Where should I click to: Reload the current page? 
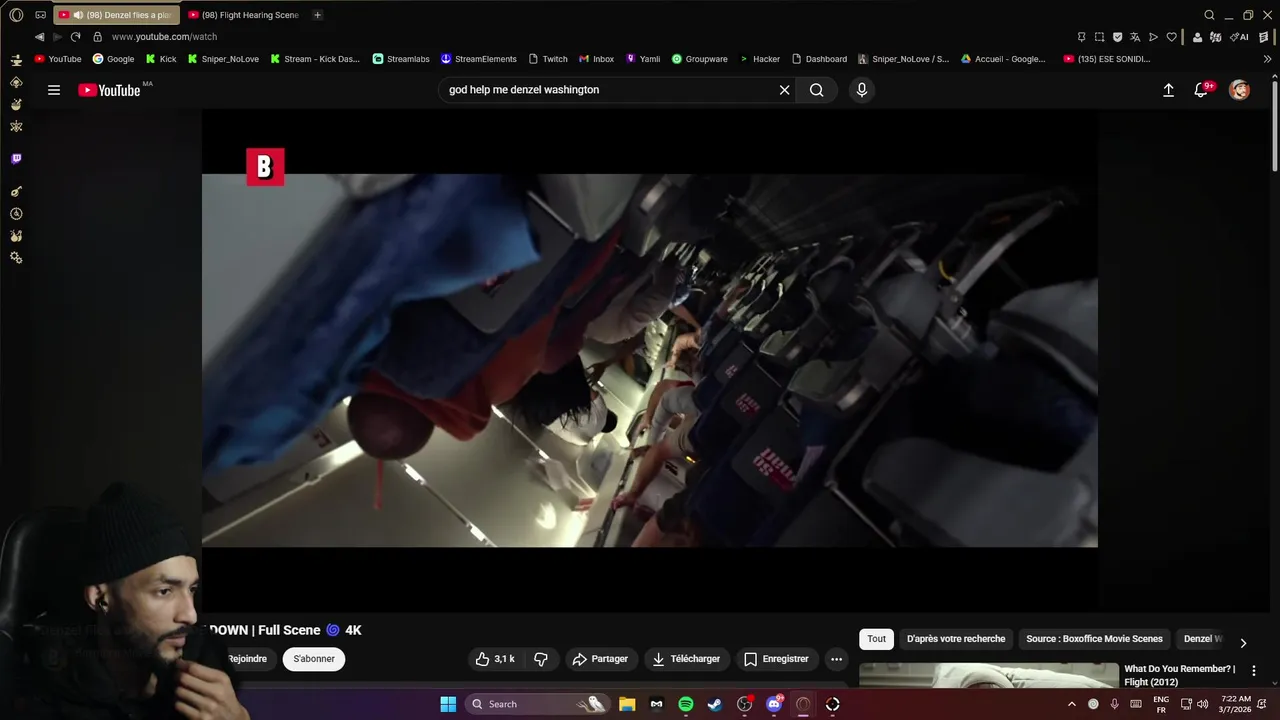pyautogui.click(x=75, y=37)
